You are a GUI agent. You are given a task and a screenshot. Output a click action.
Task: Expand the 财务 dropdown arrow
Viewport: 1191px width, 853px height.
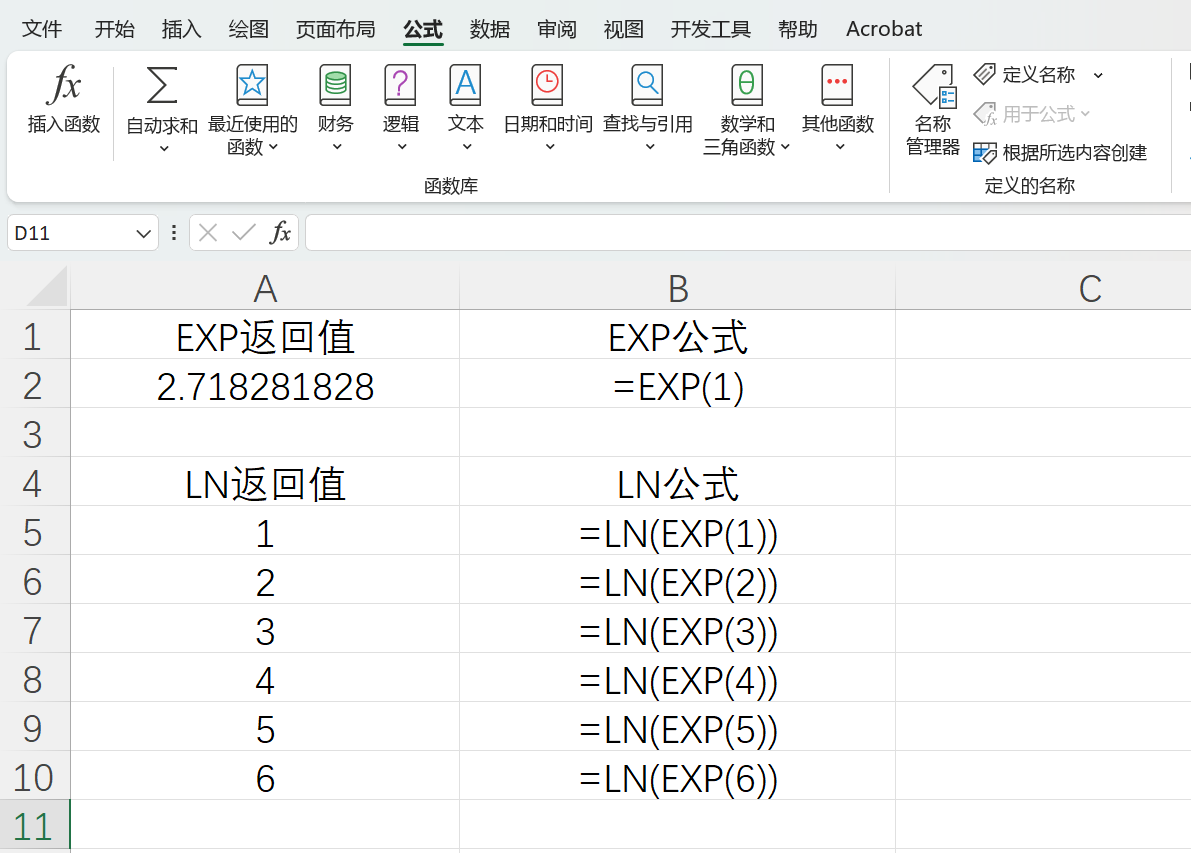tap(337, 147)
